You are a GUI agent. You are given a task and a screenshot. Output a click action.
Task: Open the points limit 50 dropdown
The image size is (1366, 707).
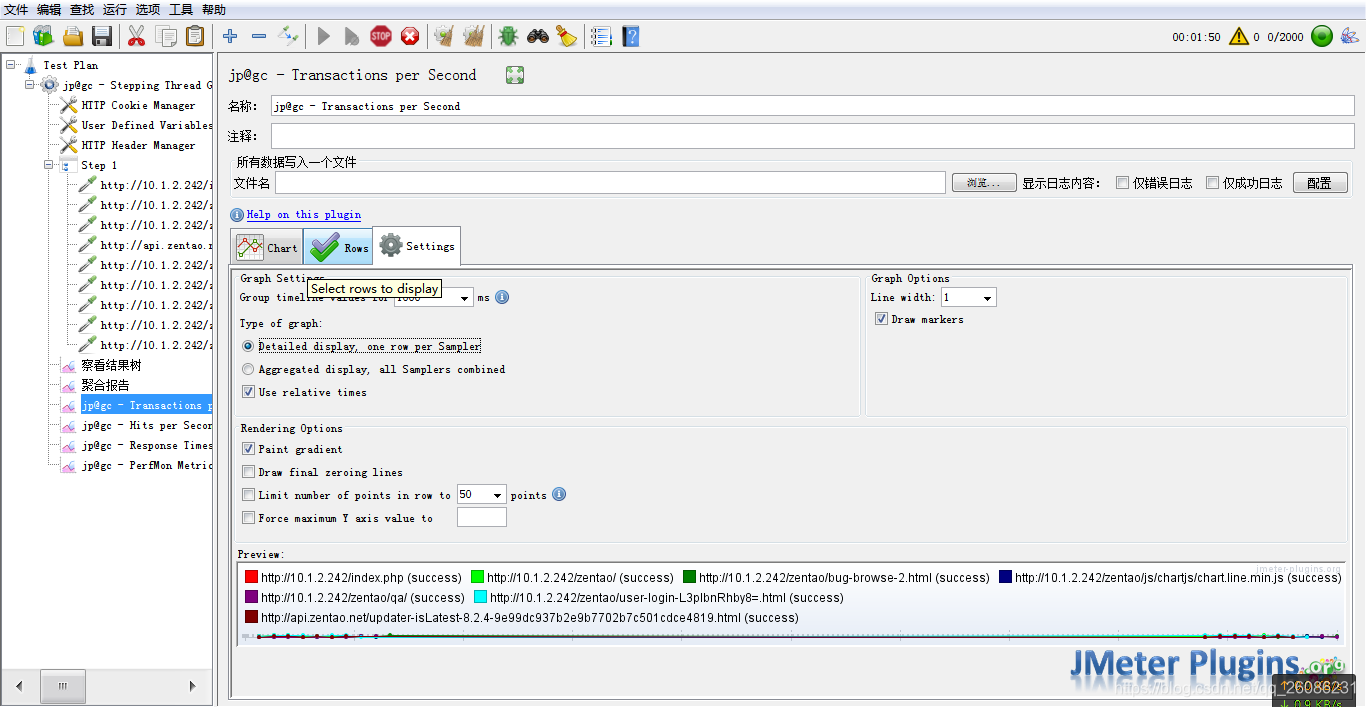[498, 495]
